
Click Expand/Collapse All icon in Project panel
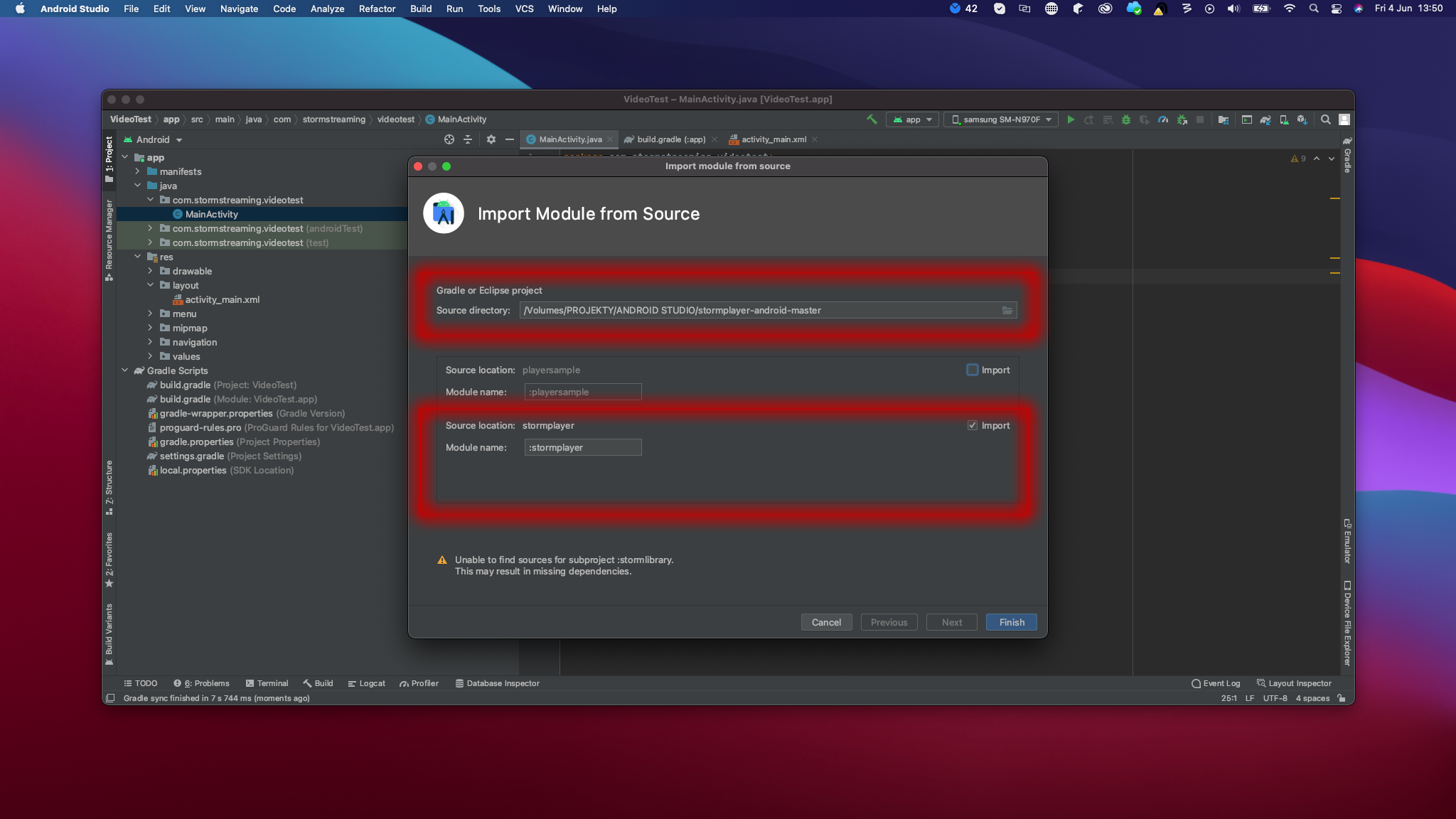[468, 139]
